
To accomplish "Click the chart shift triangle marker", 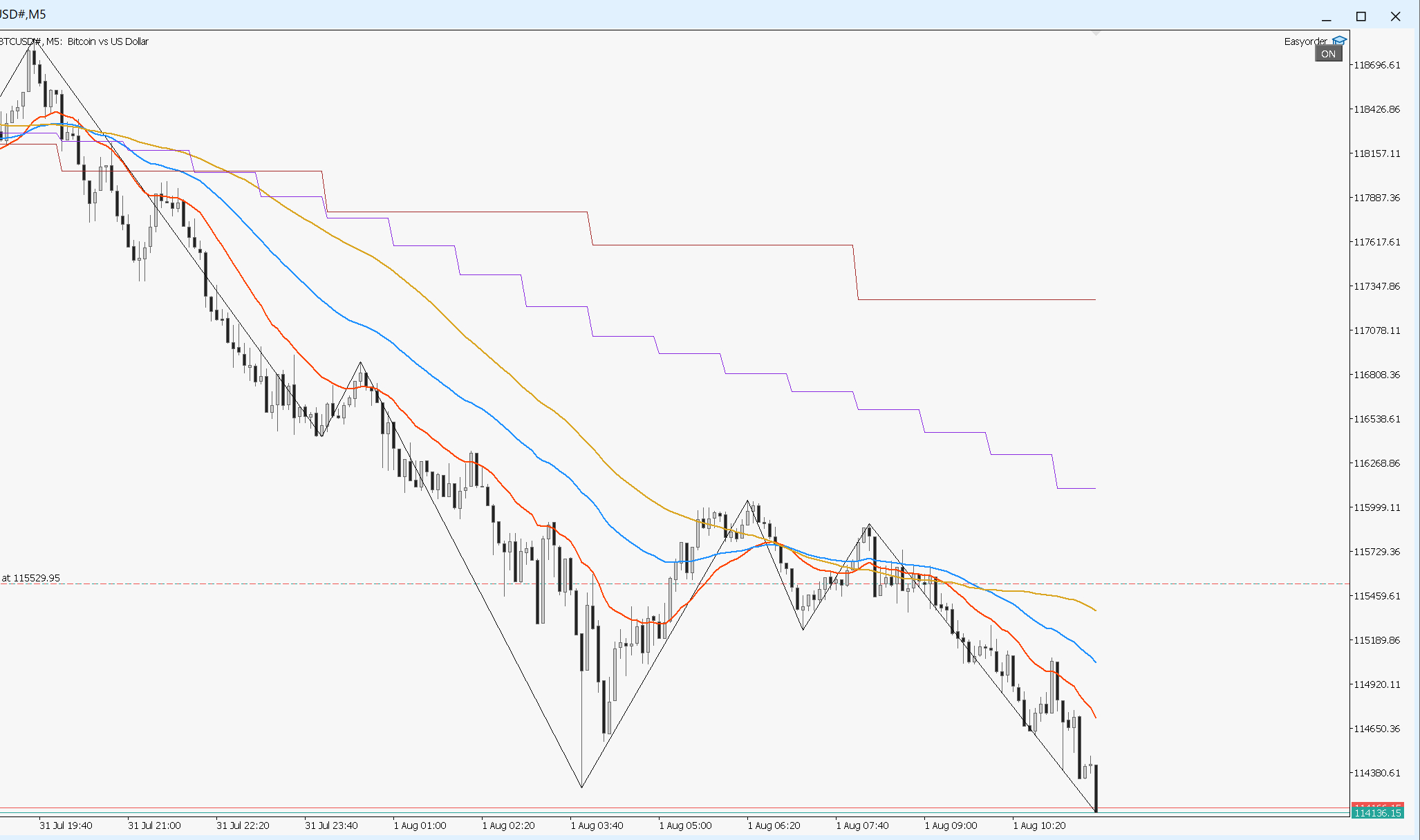I will 1096,32.
